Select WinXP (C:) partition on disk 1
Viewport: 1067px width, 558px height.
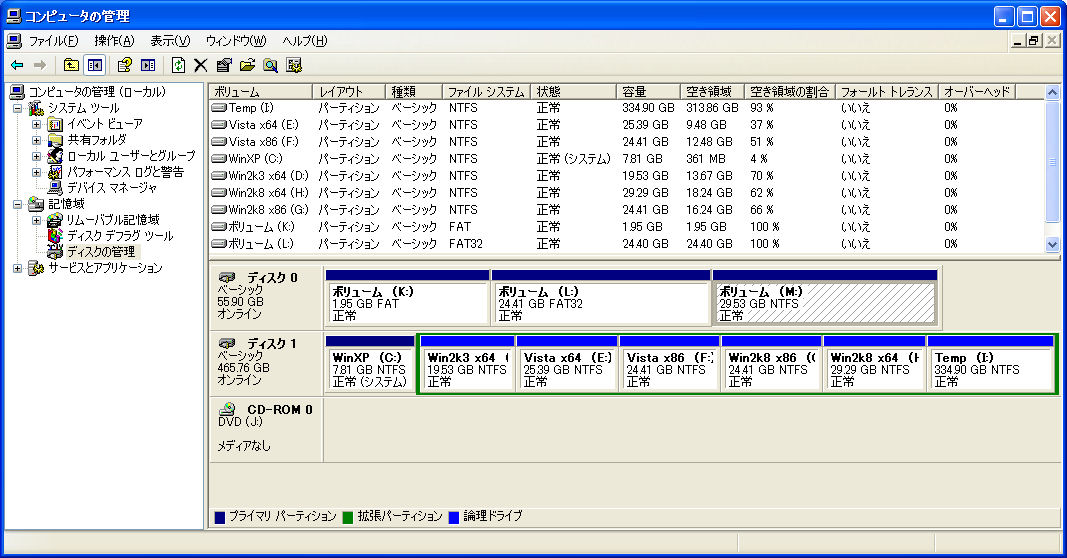[370, 364]
